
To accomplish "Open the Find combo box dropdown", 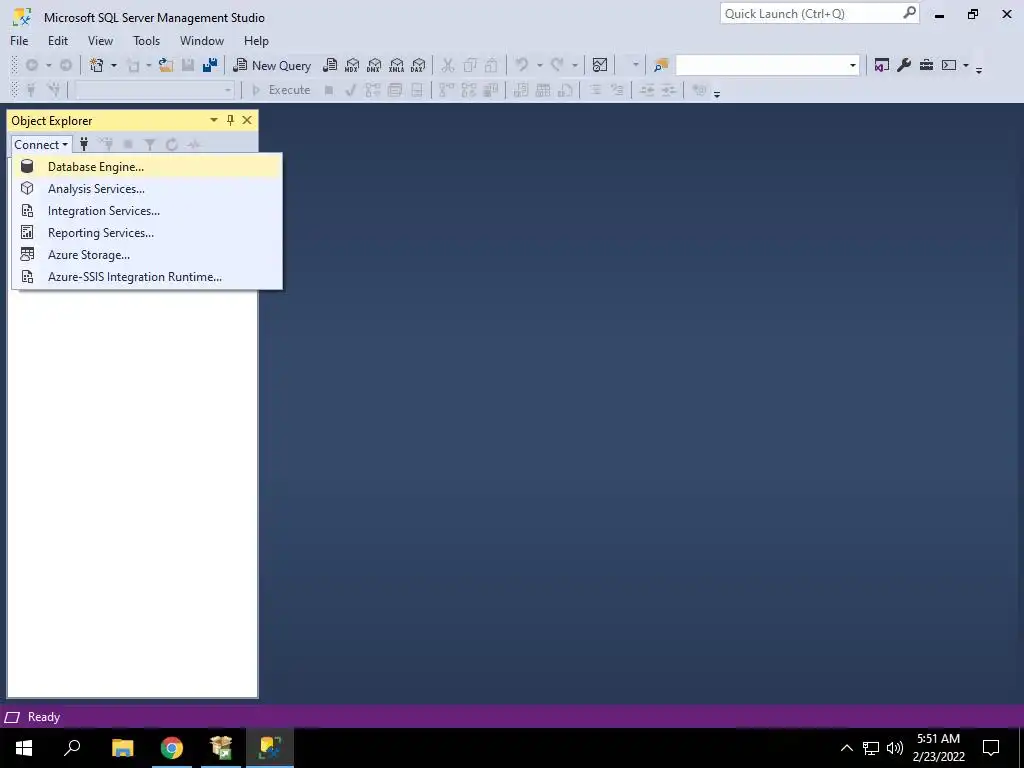I will click(x=852, y=65).
